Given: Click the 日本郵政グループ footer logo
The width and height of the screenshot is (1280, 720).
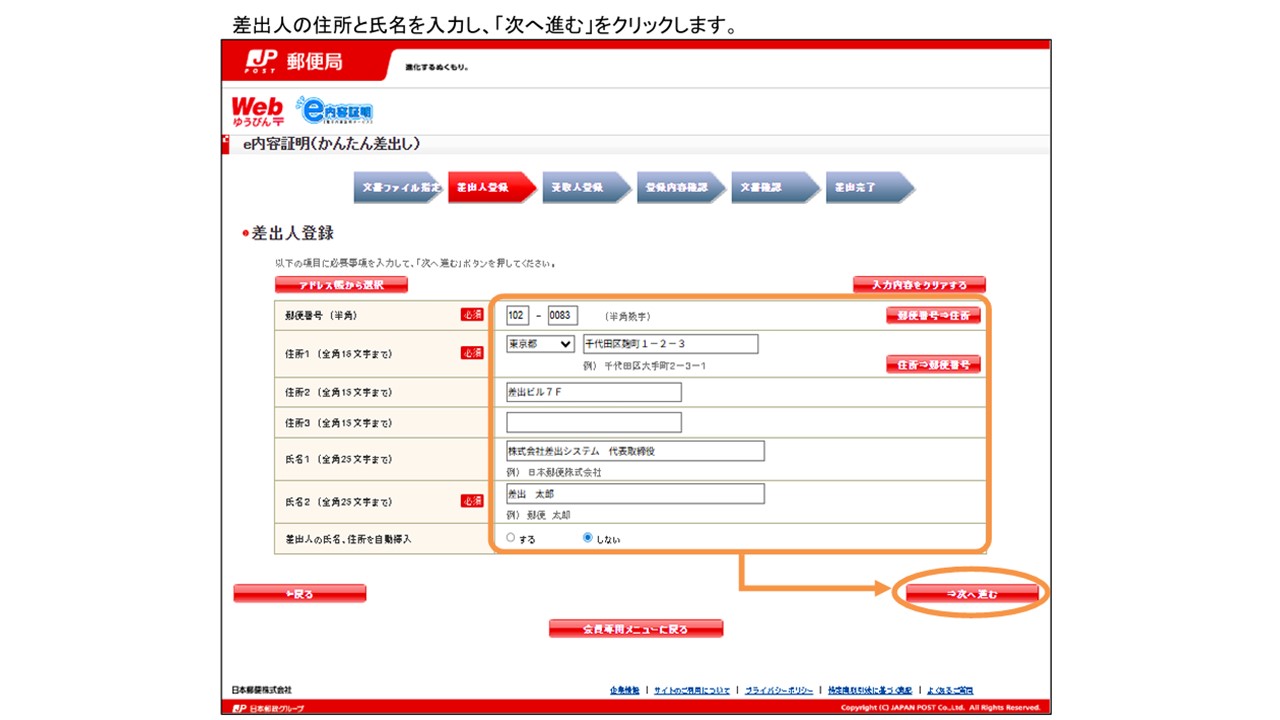Looking at the screenshot, I should pyautogui.click(x=268, y=708).
